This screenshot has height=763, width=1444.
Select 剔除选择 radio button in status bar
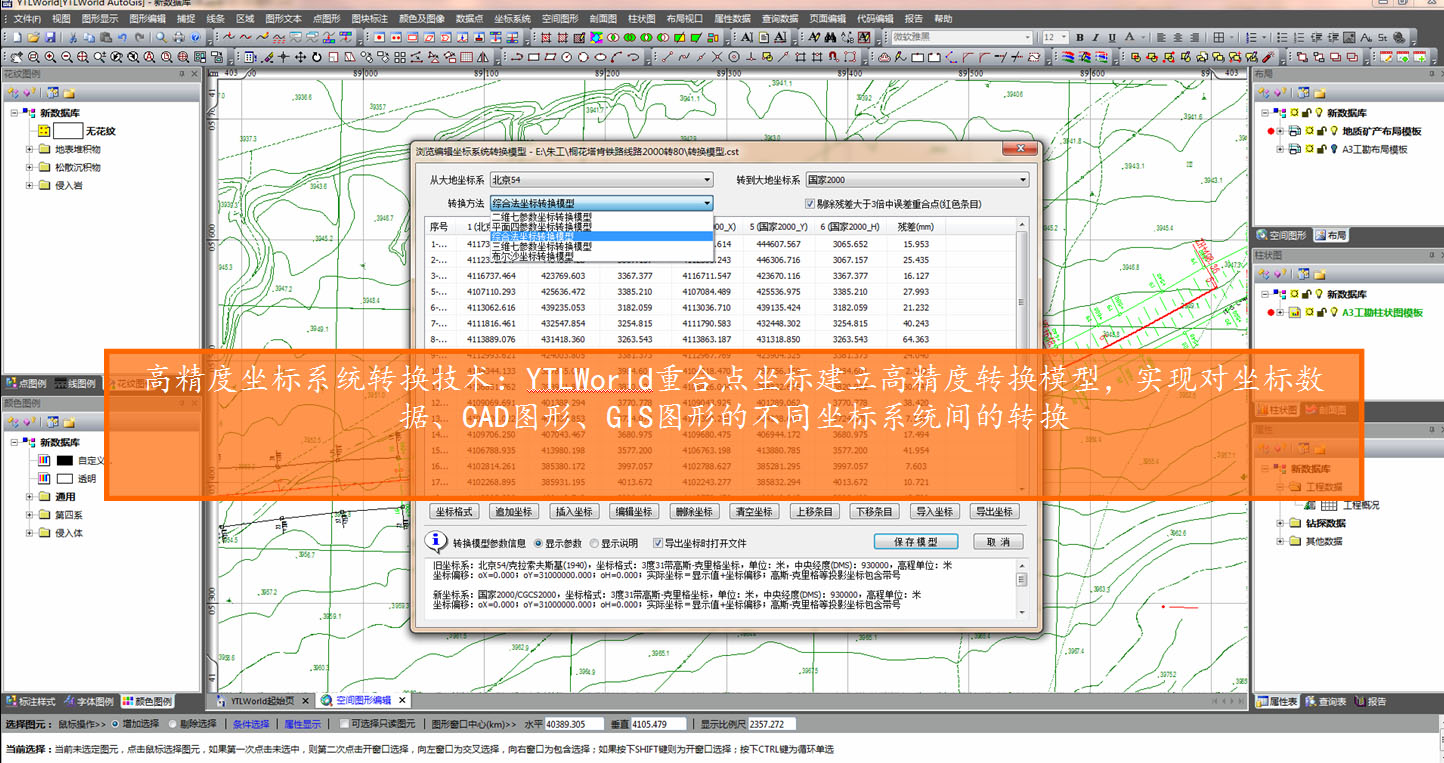173,724
